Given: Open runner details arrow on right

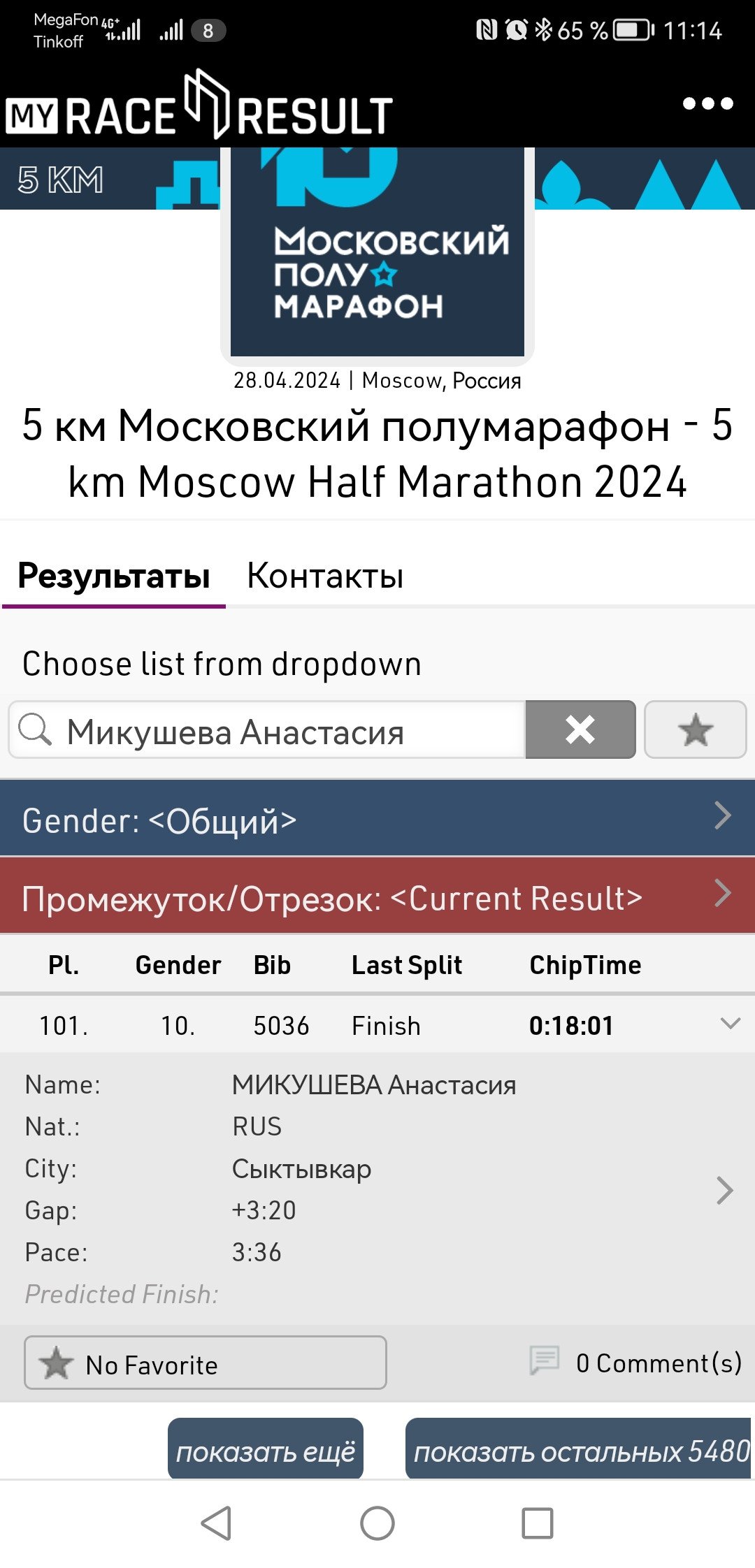Looking at the screenshot, I should pyautogui.click(x=725, y=1190).
